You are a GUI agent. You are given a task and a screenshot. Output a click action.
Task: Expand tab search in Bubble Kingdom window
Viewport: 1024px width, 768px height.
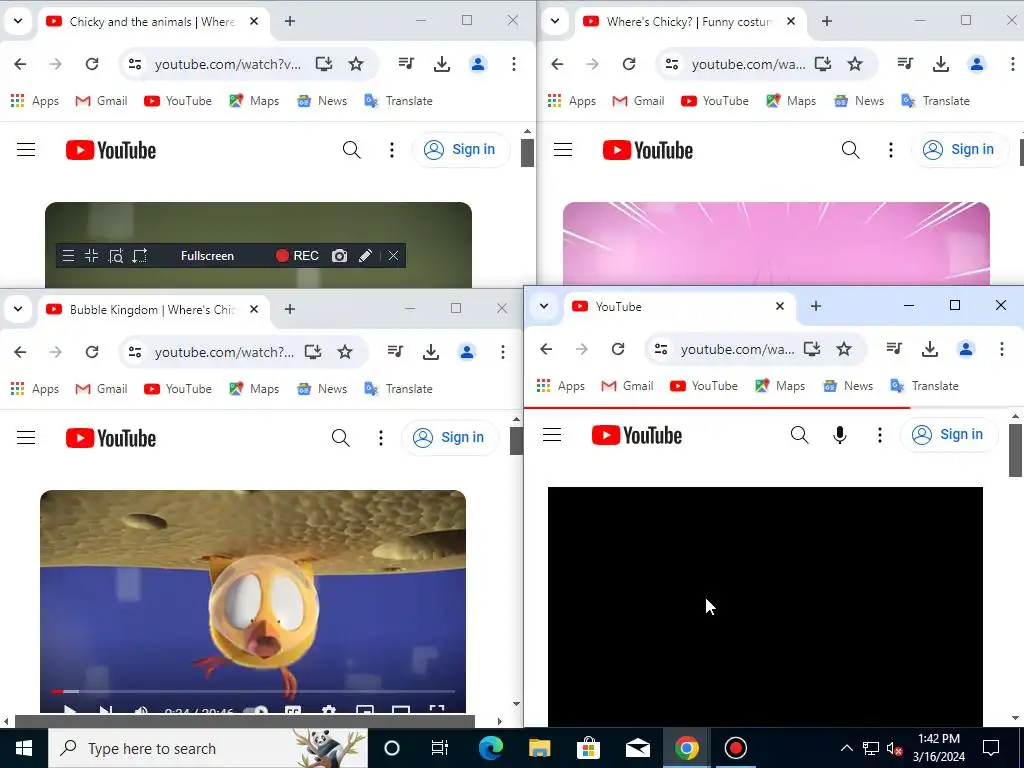(18, 309)
